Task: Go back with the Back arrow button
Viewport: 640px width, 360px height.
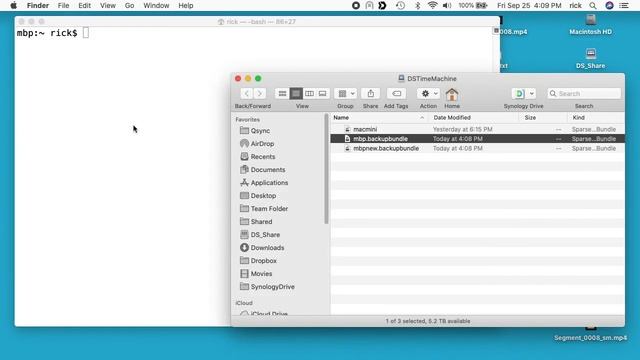Action: tap(247, 93)
